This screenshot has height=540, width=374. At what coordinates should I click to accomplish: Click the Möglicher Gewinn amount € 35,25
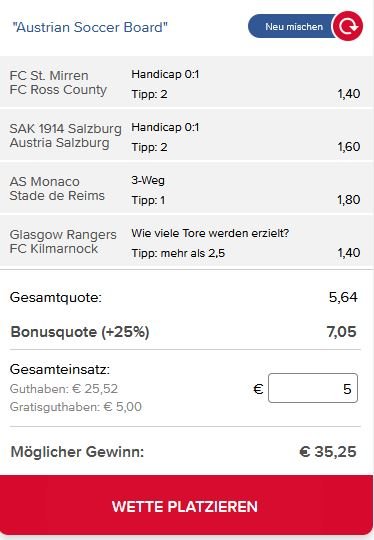tap(328, 452)
